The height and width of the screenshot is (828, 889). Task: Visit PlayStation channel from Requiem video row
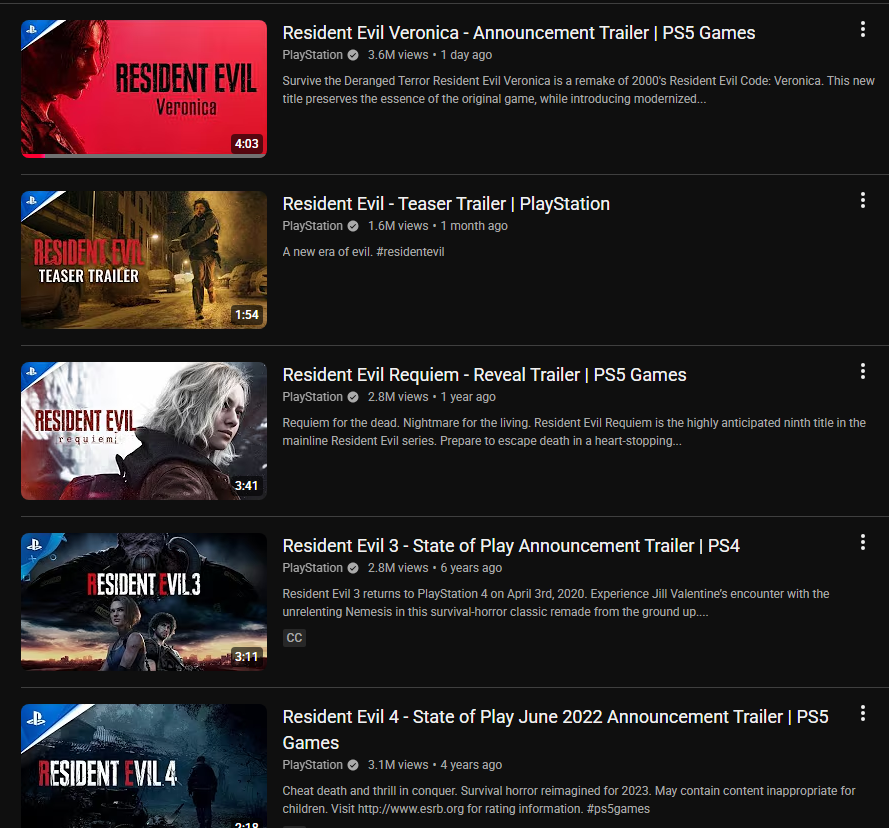pos(312,397)
